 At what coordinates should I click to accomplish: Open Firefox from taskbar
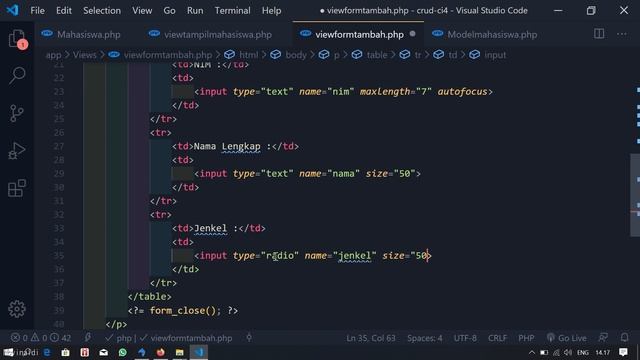coord(160,352)
